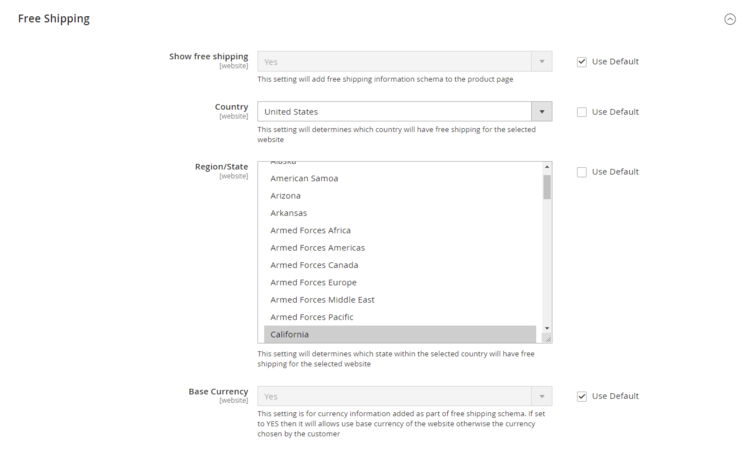This screenshot has height=452, width=750.
Task: Toggle Use Default for Base Currency
Action: tap(582, 396)
